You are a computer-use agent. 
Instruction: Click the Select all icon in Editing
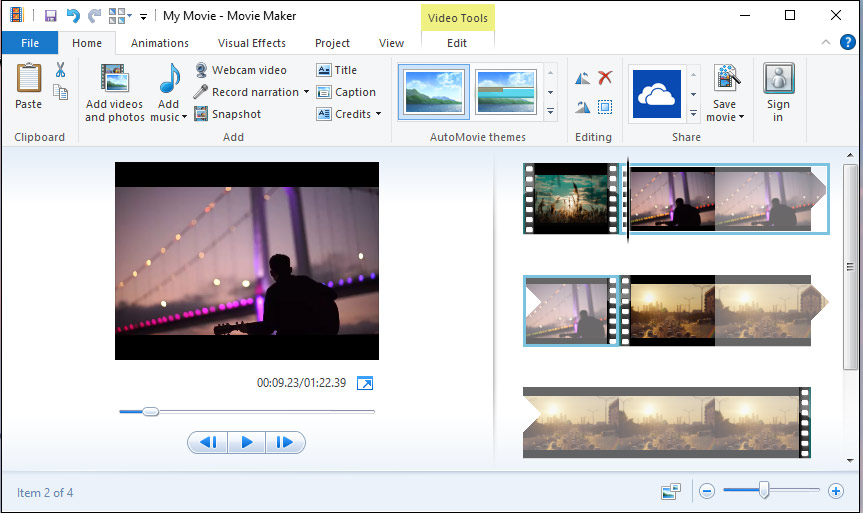pyautogui.click(x=605, y=107)
